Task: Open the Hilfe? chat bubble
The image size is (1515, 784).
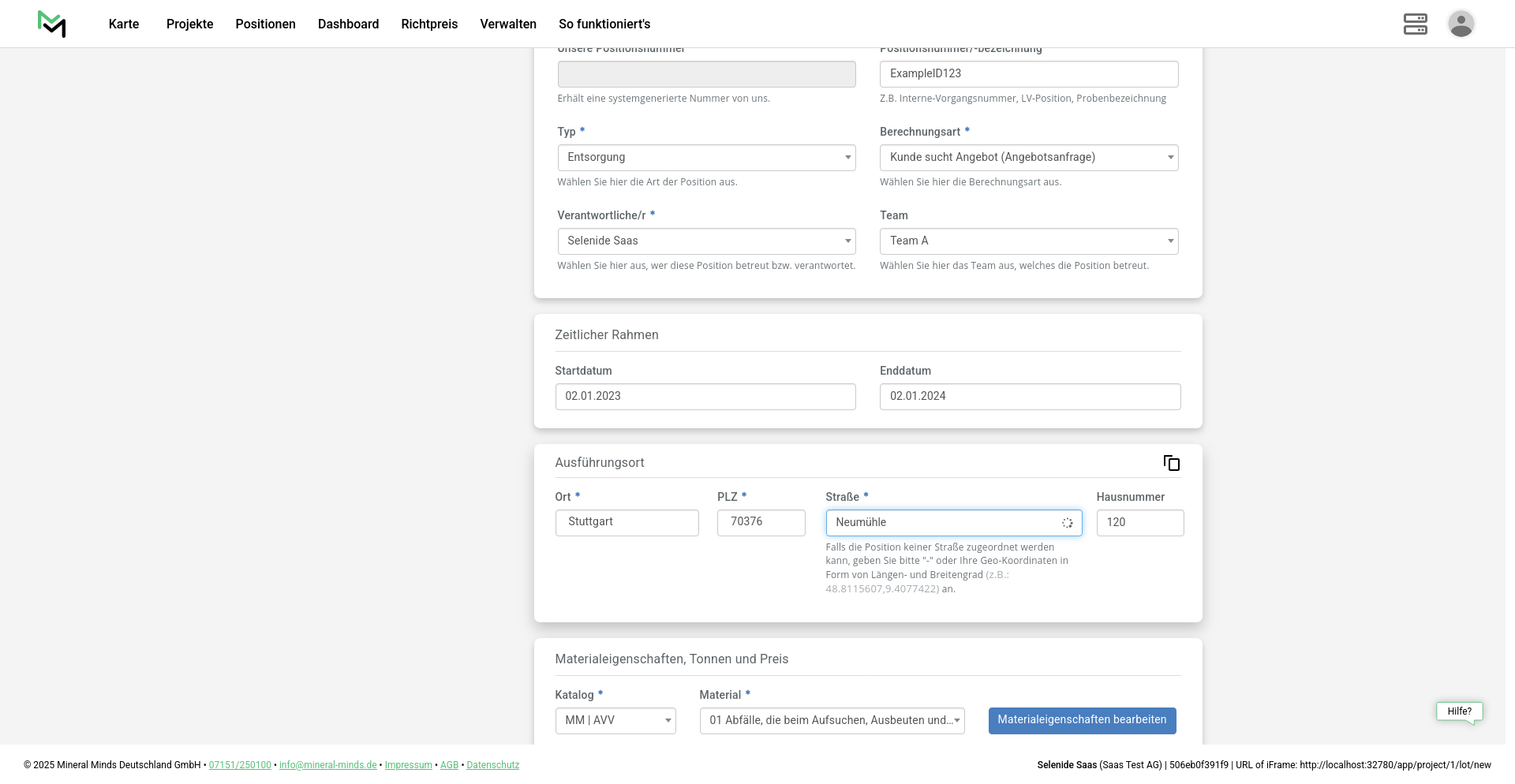Action: point(1459,711)
